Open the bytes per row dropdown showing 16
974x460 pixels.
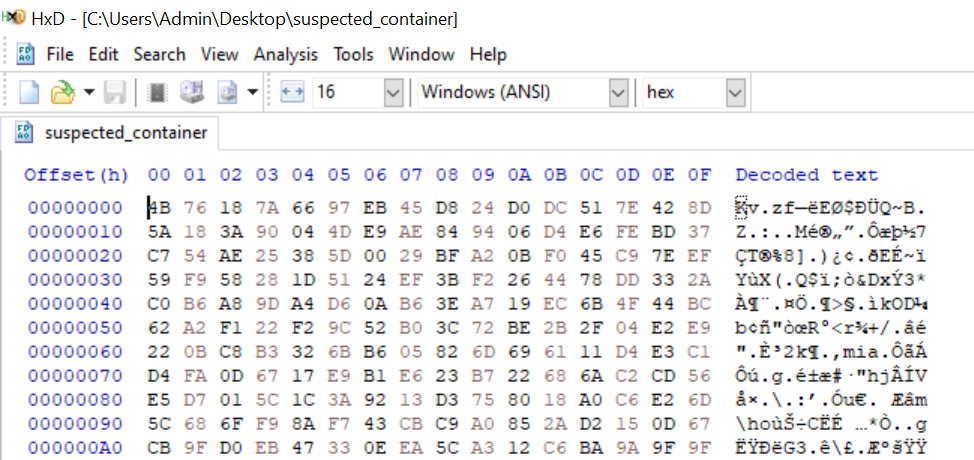coord(391,93)
